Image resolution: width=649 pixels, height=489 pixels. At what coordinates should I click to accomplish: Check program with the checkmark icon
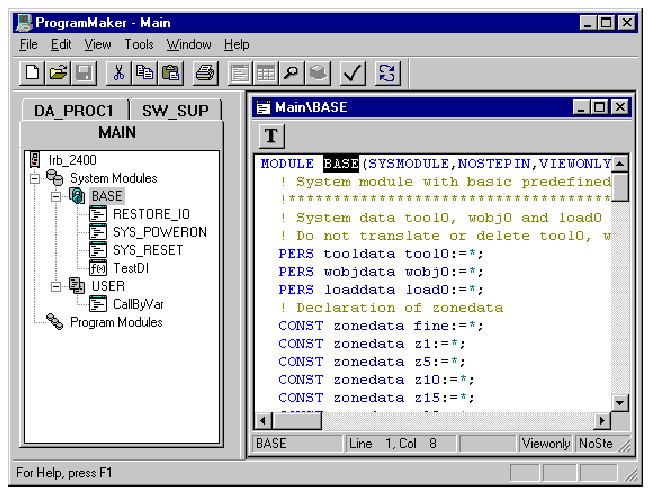[352, 73]
